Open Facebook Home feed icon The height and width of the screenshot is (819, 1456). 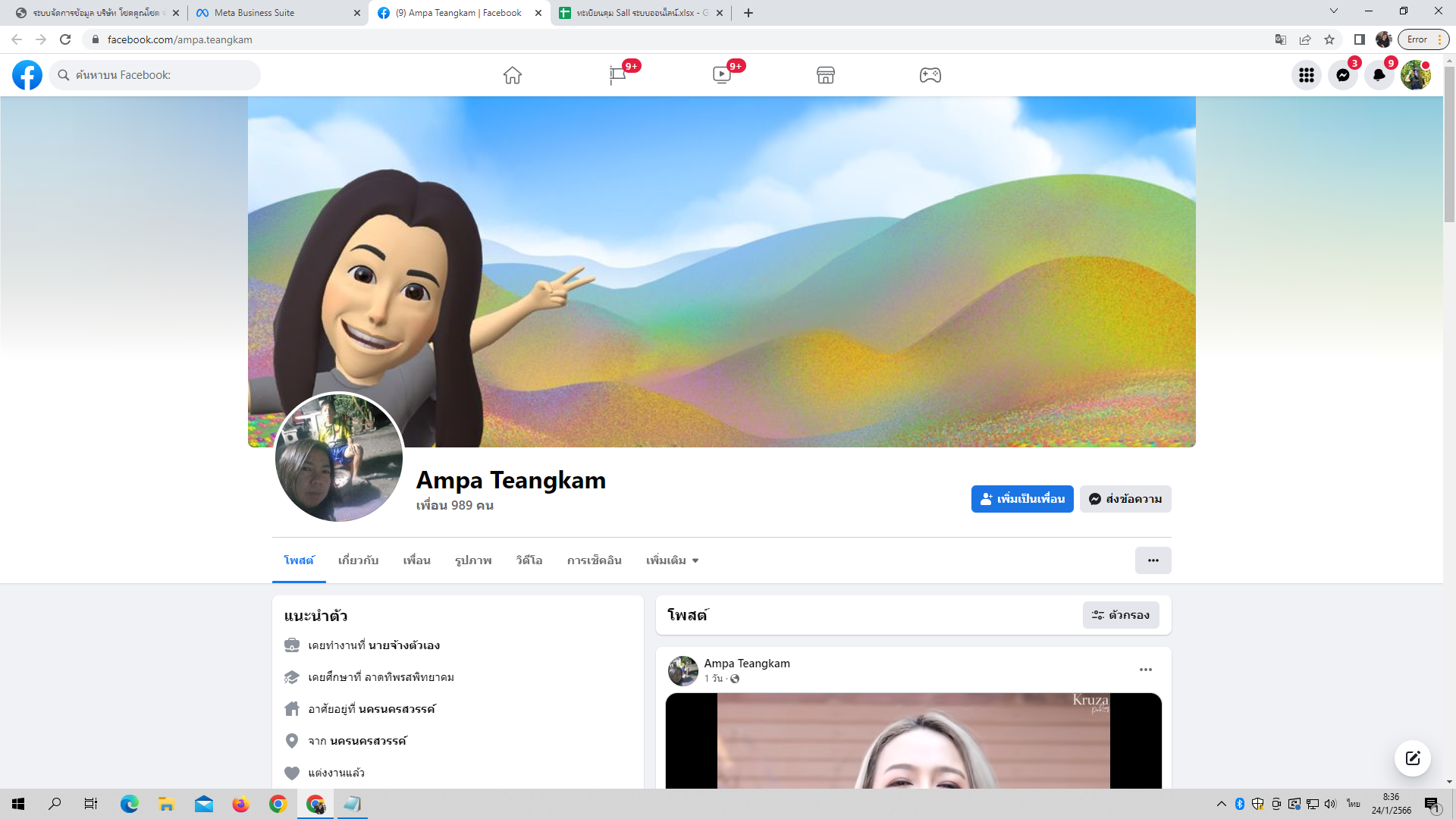[513, 75]
